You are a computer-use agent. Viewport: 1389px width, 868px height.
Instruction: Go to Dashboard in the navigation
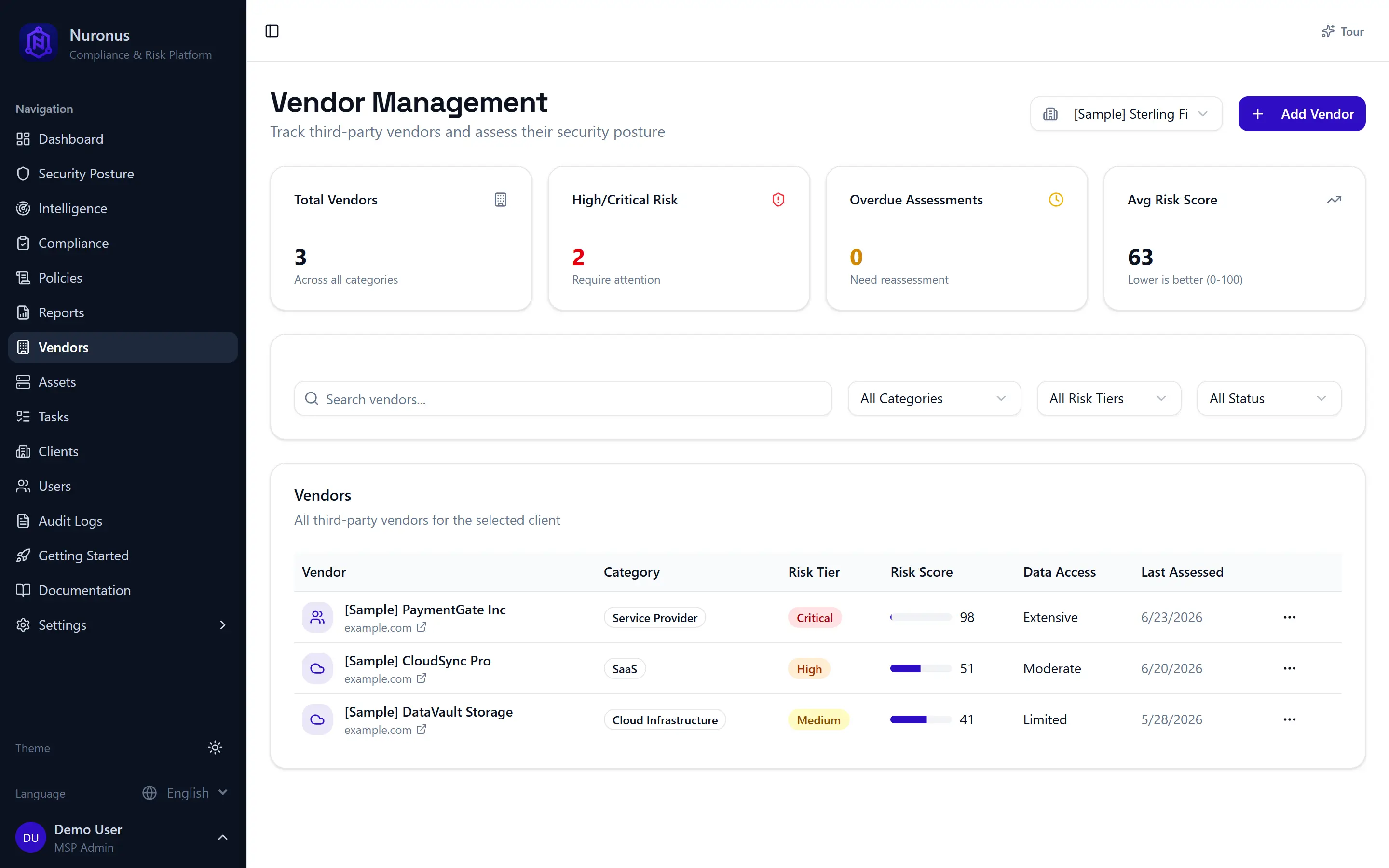tap(123, 139)
